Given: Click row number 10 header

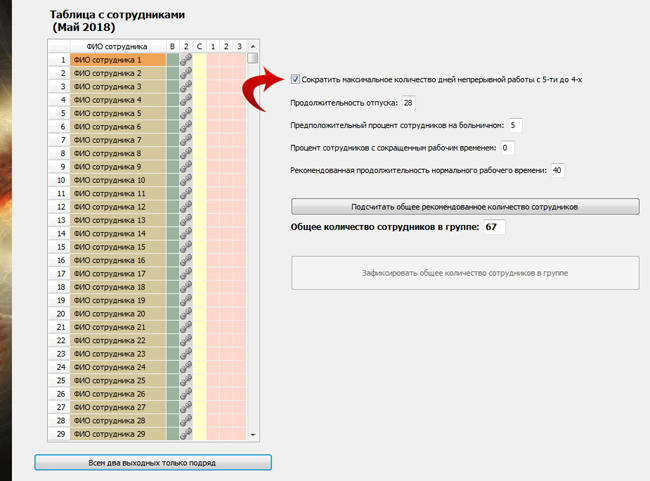Looking at the screenshot, I should coord(59,180).
